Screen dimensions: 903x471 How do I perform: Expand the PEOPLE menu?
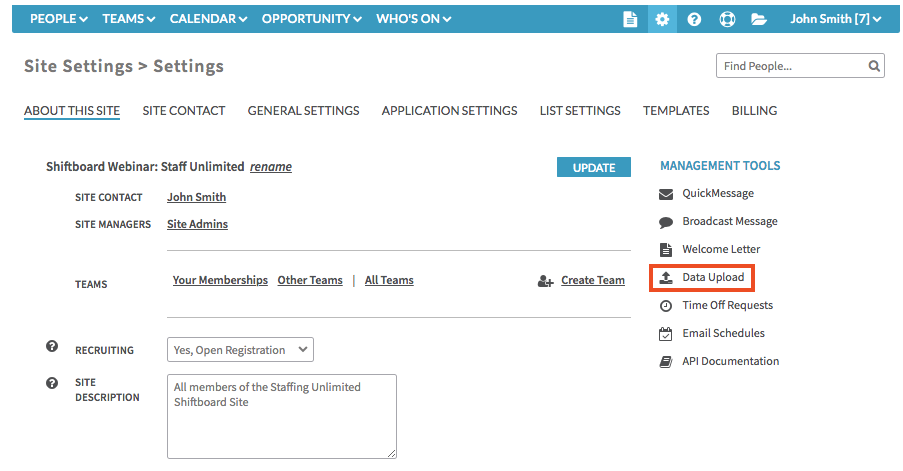[x=59, y=19]
